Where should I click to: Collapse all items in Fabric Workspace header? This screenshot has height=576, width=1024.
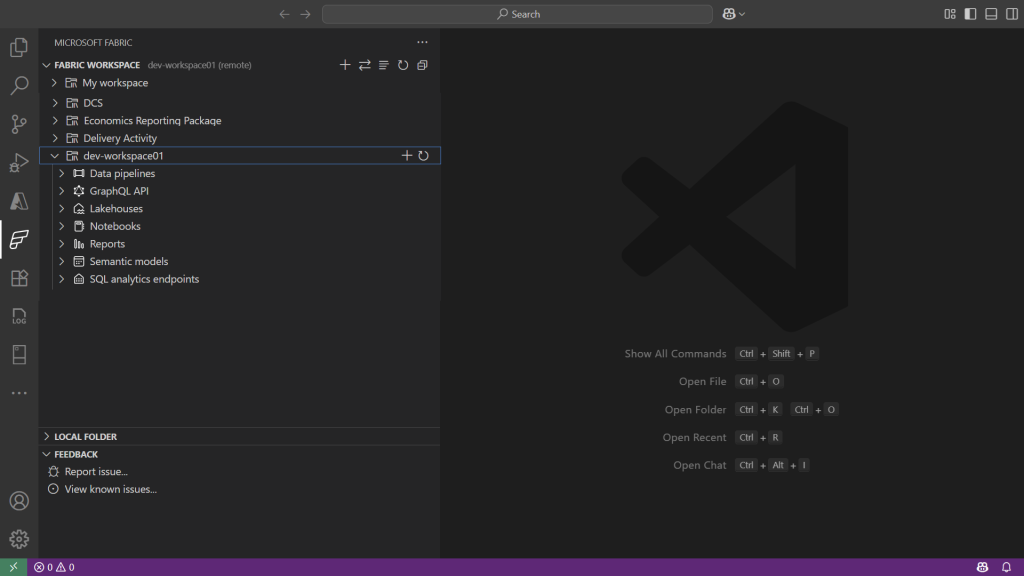[422, 65]
